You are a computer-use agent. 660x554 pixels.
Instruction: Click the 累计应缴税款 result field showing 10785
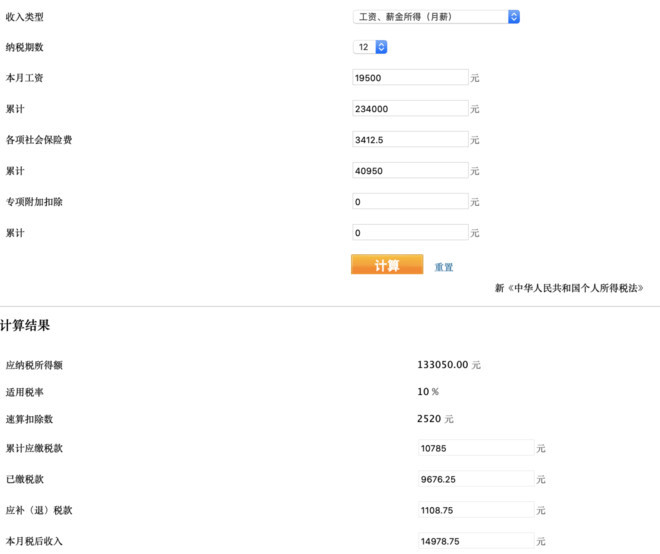[x=475, y=448]
